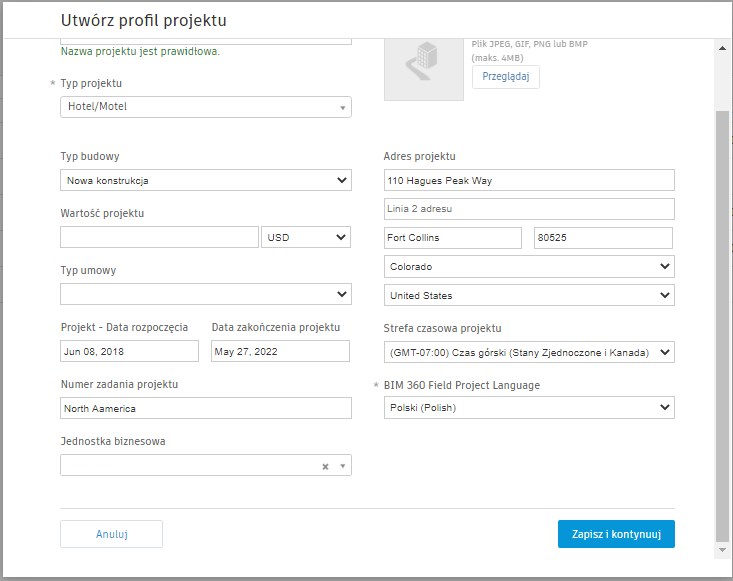Click into the Wartość projektu field
This screenshot has width=733, height=581.
point(159,237)
